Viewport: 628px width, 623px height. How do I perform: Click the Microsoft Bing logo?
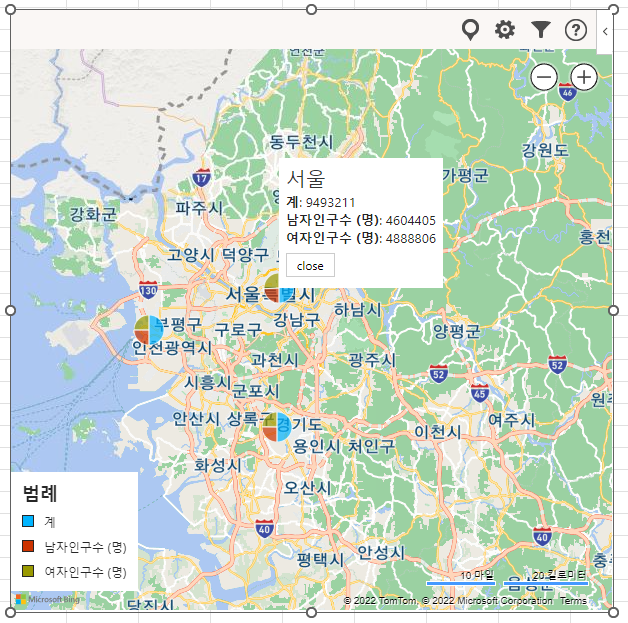tap(47, 599)
